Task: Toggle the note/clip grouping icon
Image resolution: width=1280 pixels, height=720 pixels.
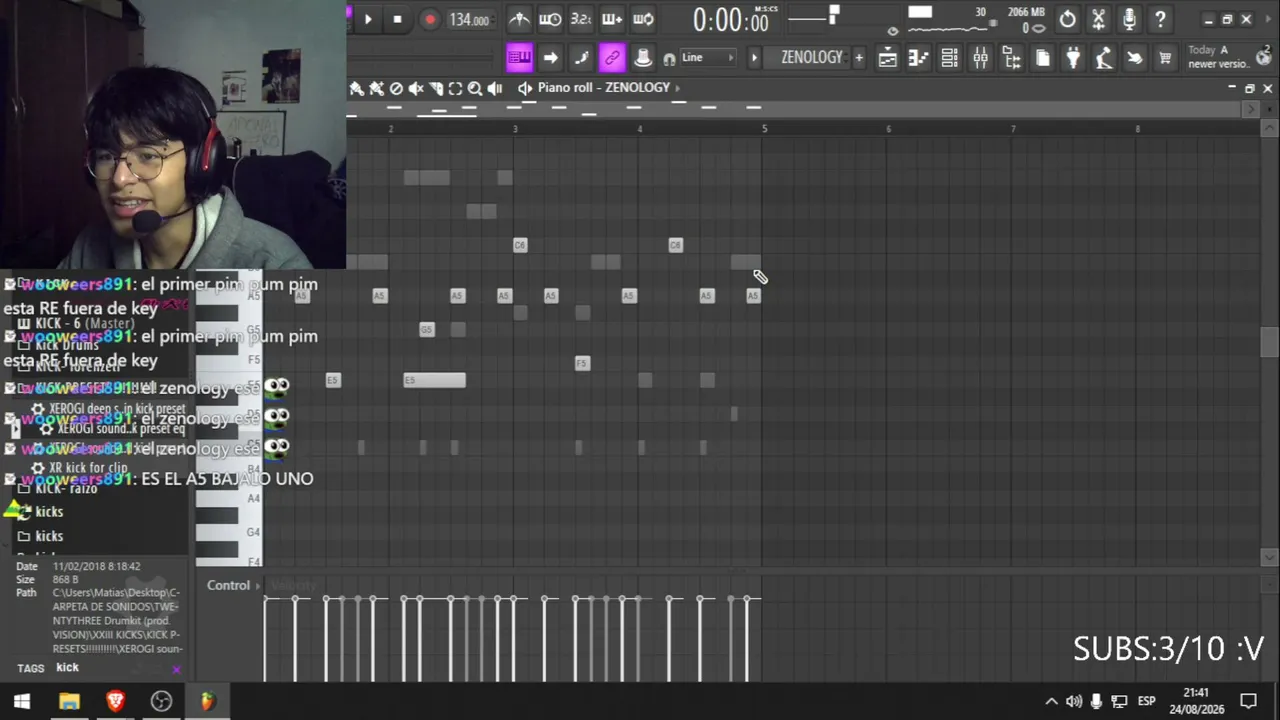Action: (x=581, y=58)
